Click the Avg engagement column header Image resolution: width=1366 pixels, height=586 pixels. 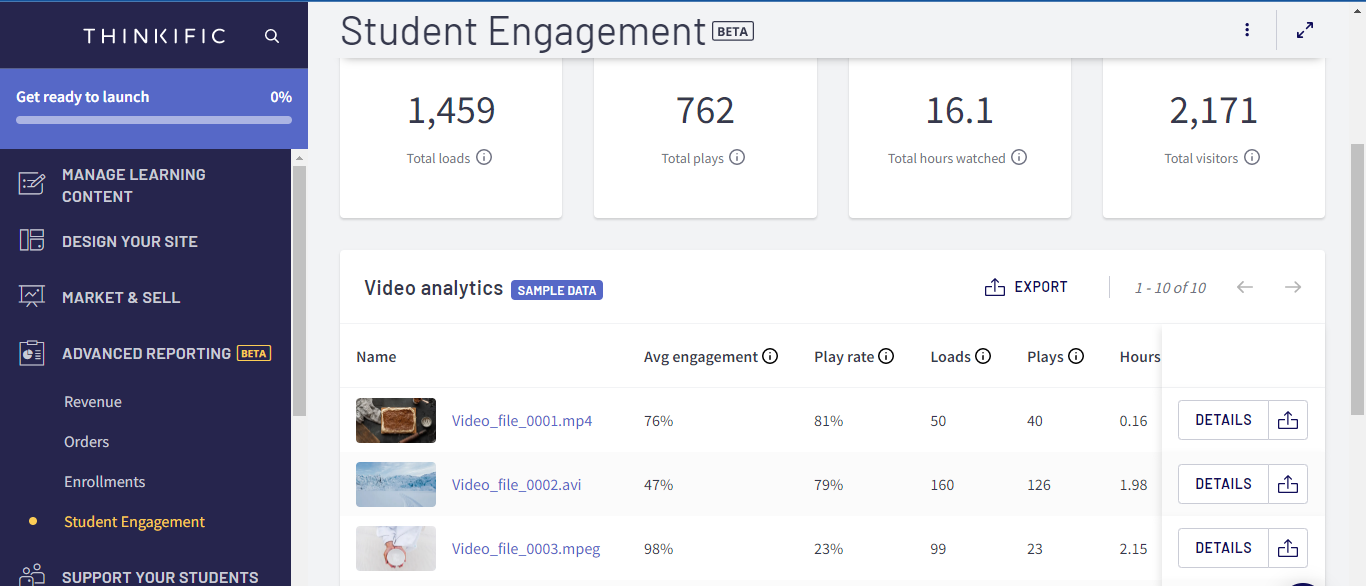tap(701, 357)
